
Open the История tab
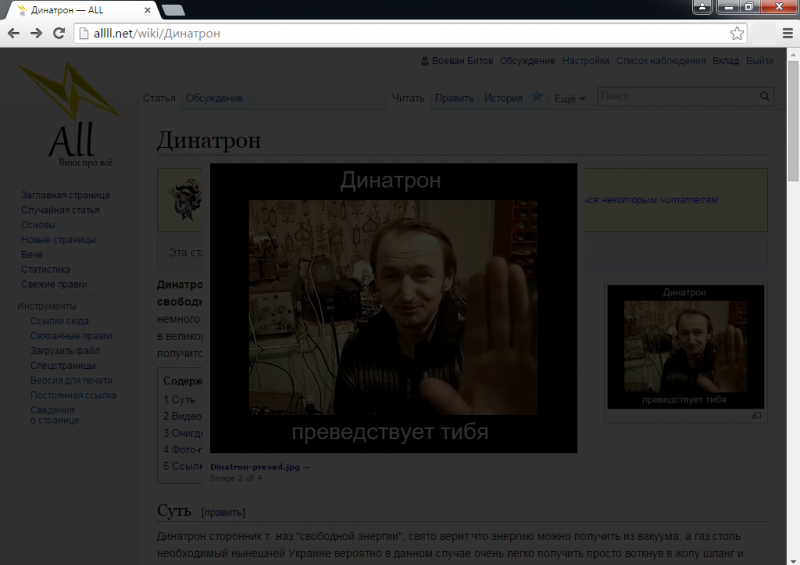(x=503, y=98)
